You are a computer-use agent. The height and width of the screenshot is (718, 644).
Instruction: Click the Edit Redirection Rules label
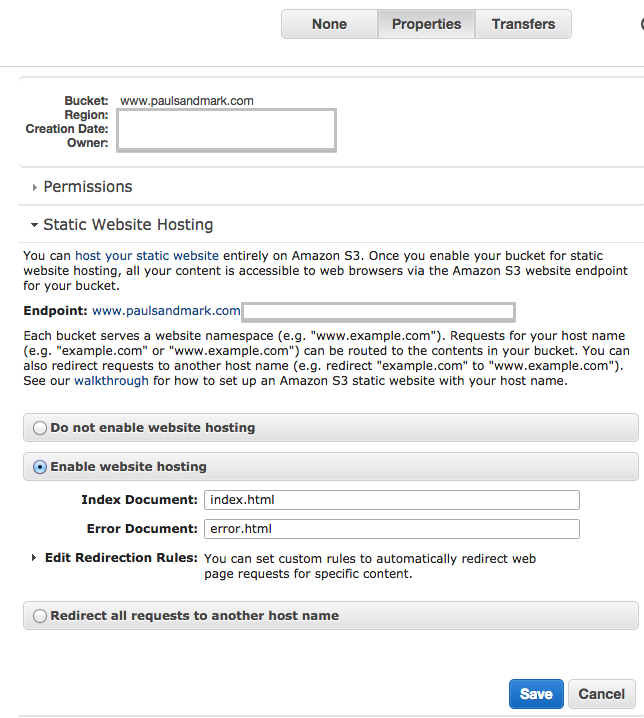[121, 558]
